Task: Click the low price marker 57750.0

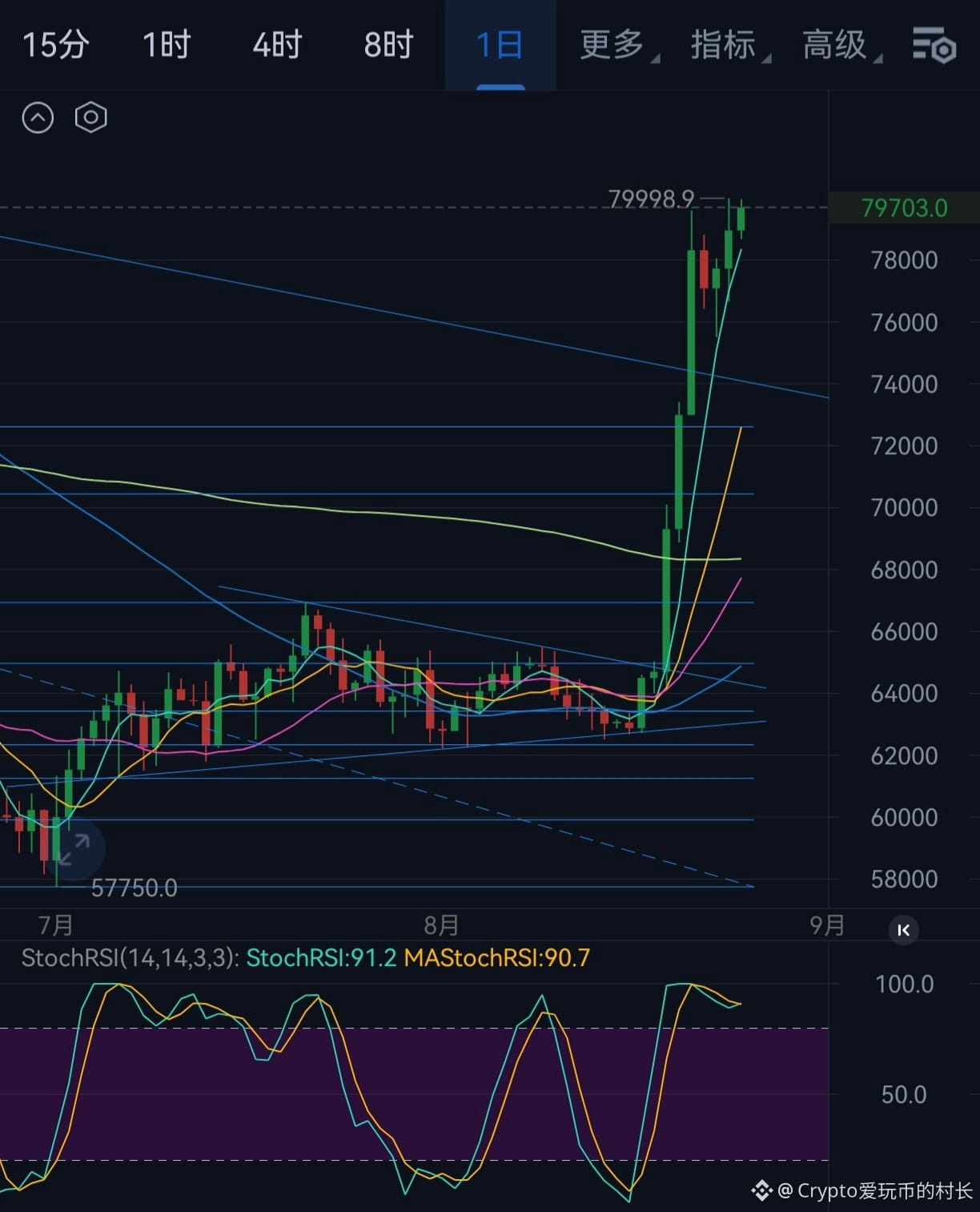Action: tap(134, 888)
